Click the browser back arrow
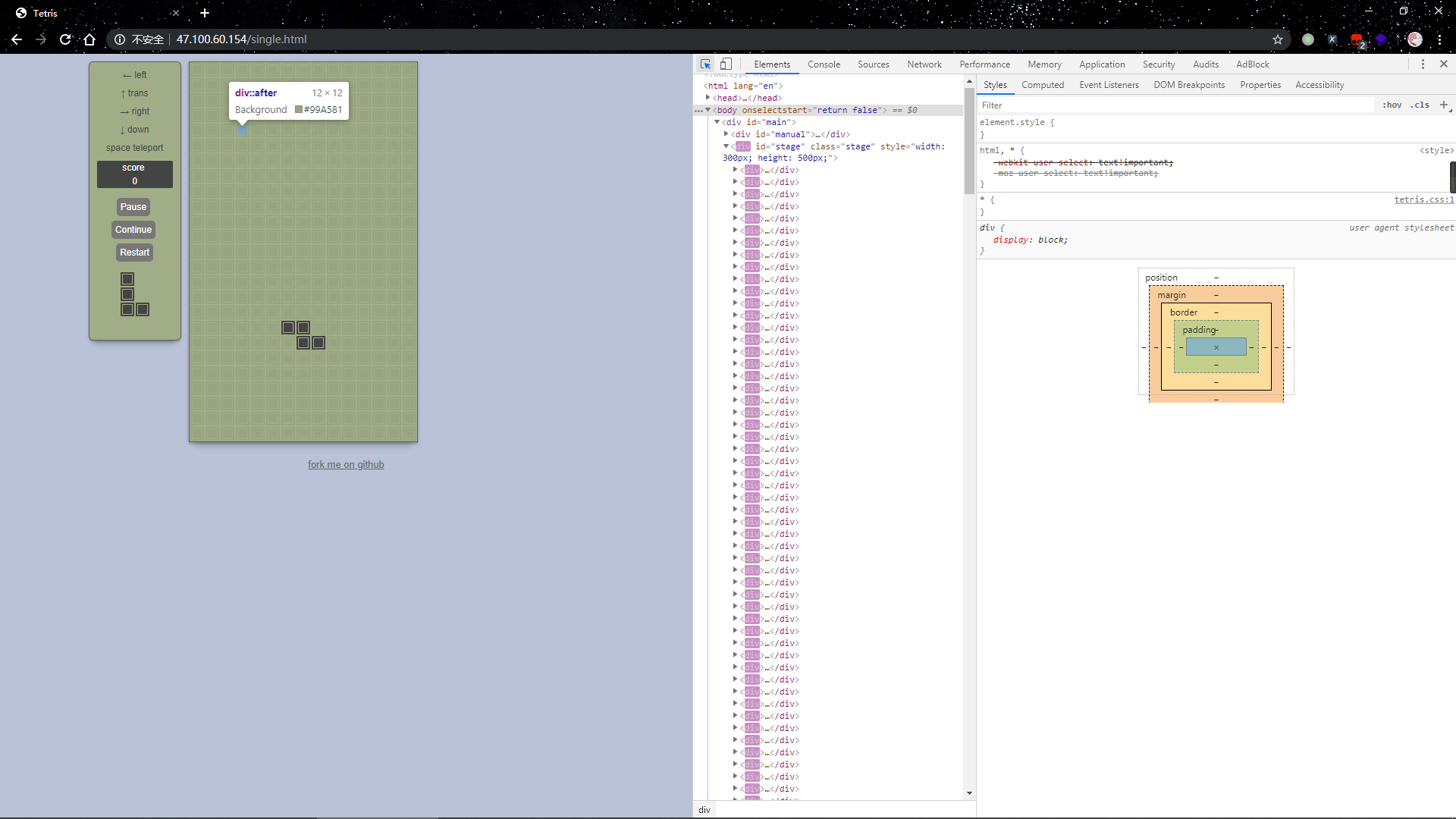 (x=17, y=39)
